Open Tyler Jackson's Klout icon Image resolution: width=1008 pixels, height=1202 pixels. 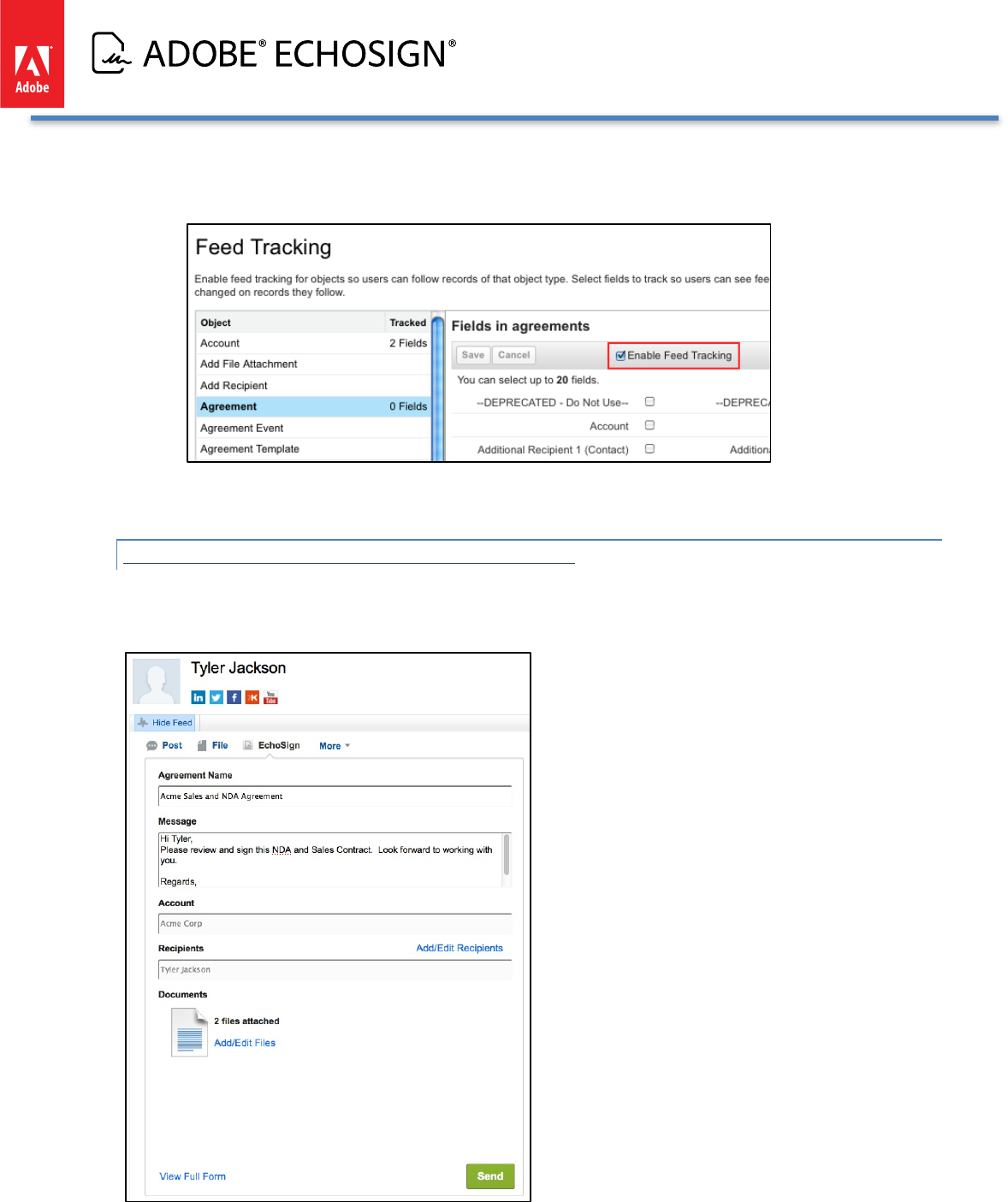252,697
